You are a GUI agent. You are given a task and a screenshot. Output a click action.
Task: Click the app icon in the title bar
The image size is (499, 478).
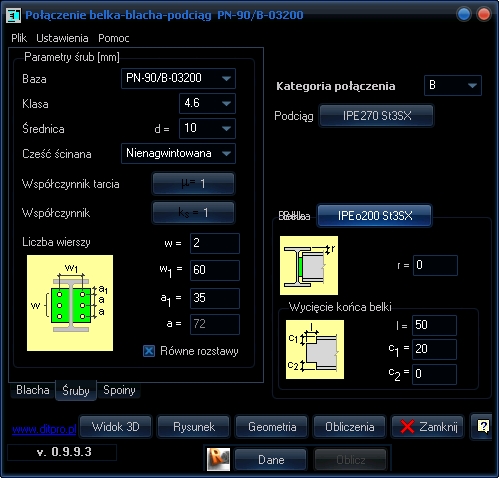coord(14,15)
